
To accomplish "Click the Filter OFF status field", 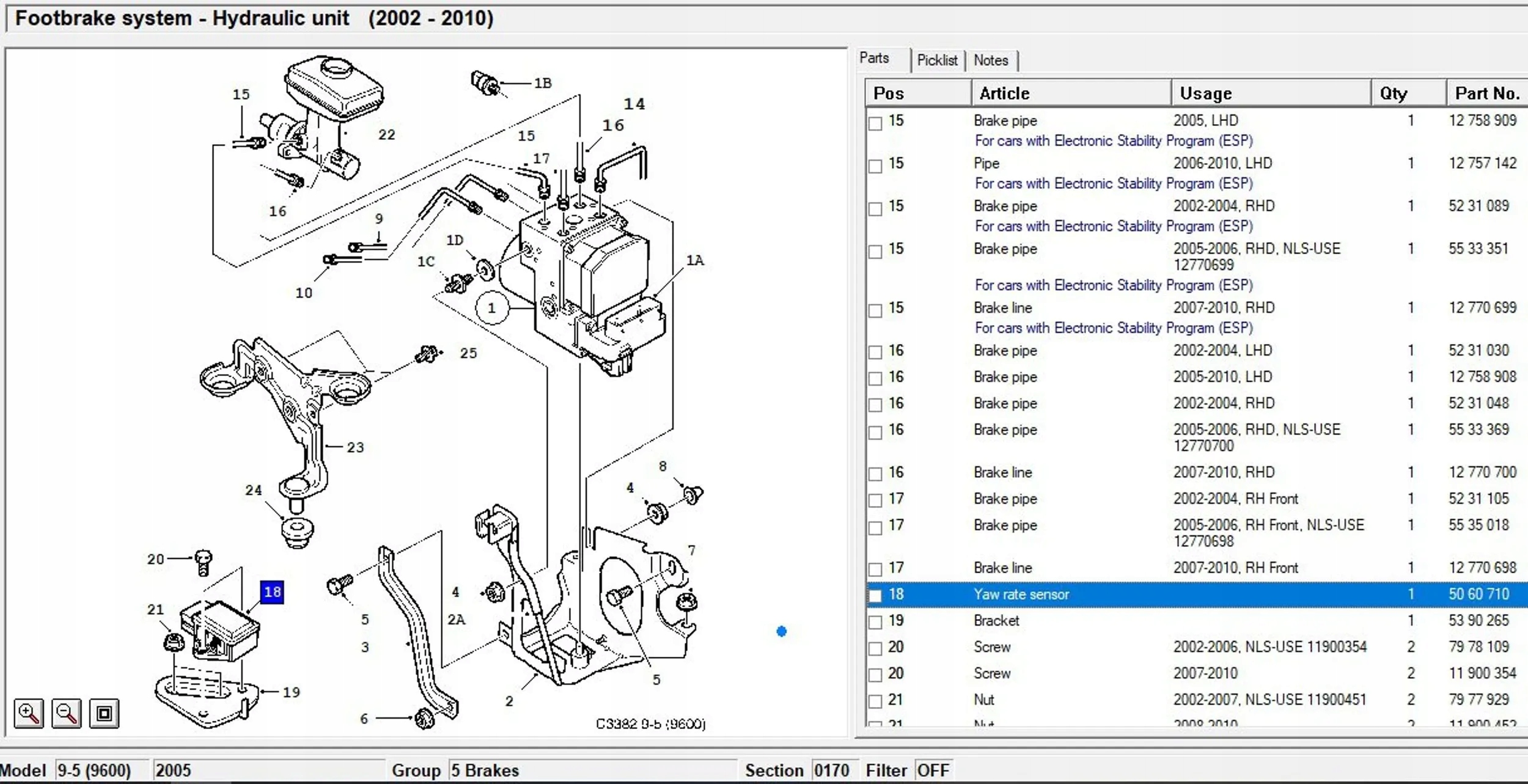I will point(933,771).
